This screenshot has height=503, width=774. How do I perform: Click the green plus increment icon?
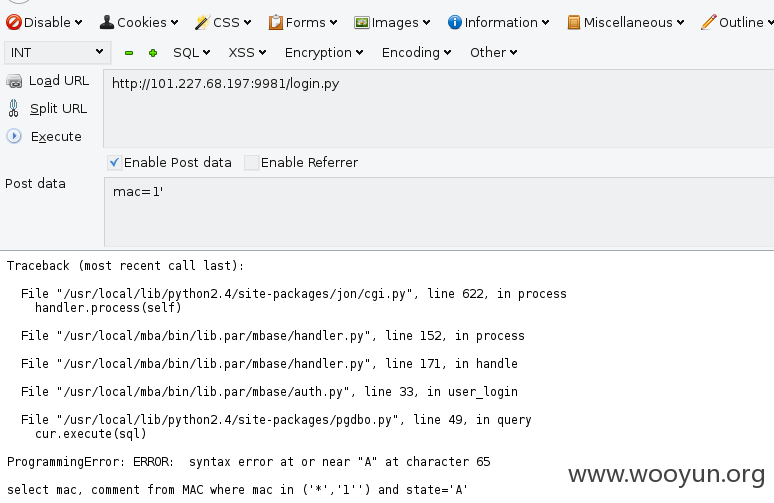point(153,53)
